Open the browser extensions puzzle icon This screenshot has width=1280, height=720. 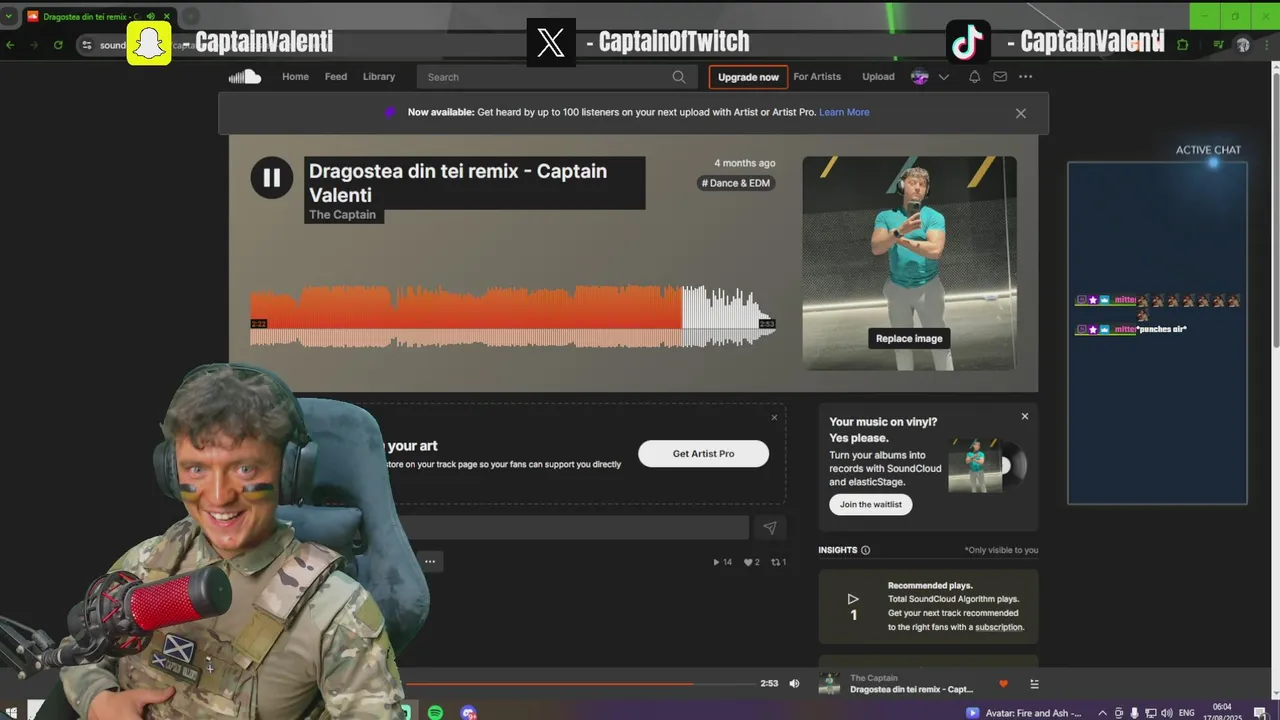tap(1183, 45)
